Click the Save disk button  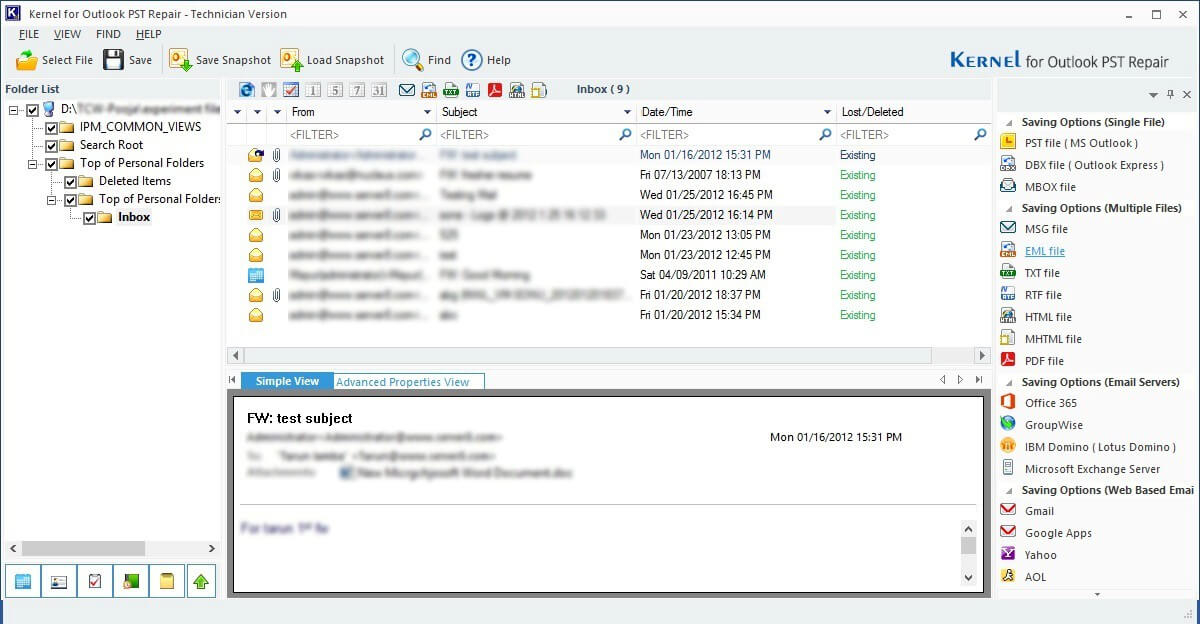(x=128, y=60)
